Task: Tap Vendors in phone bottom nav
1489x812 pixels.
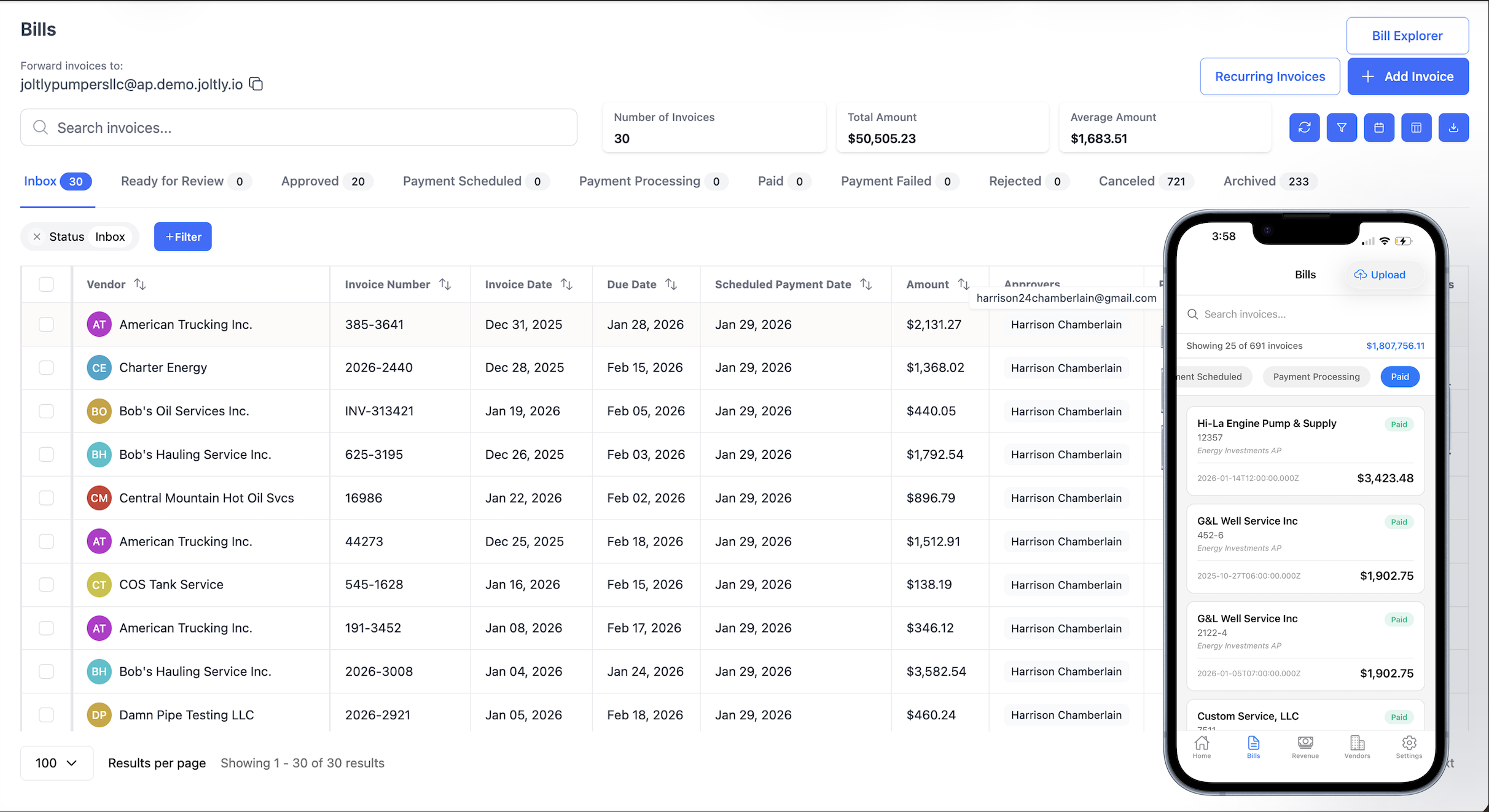Action: pyautogui.click(x=1357, y=746)
